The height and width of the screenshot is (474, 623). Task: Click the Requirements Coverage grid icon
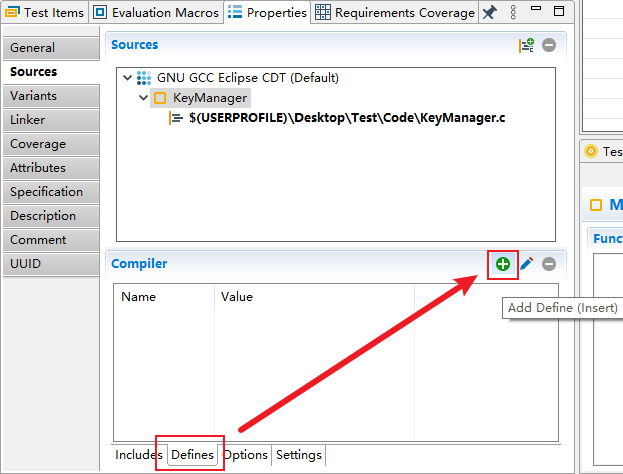point(323,12)
